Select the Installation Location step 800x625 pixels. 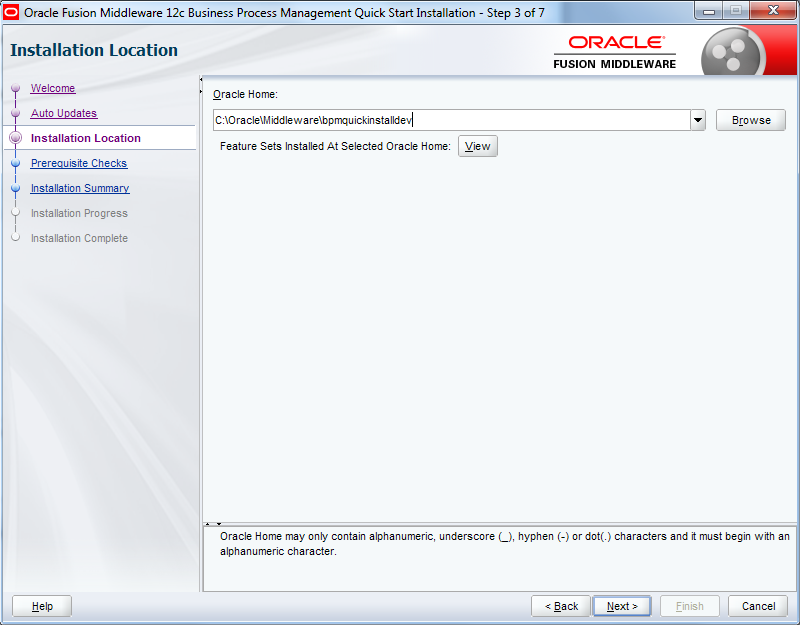[x=85, y=138]
